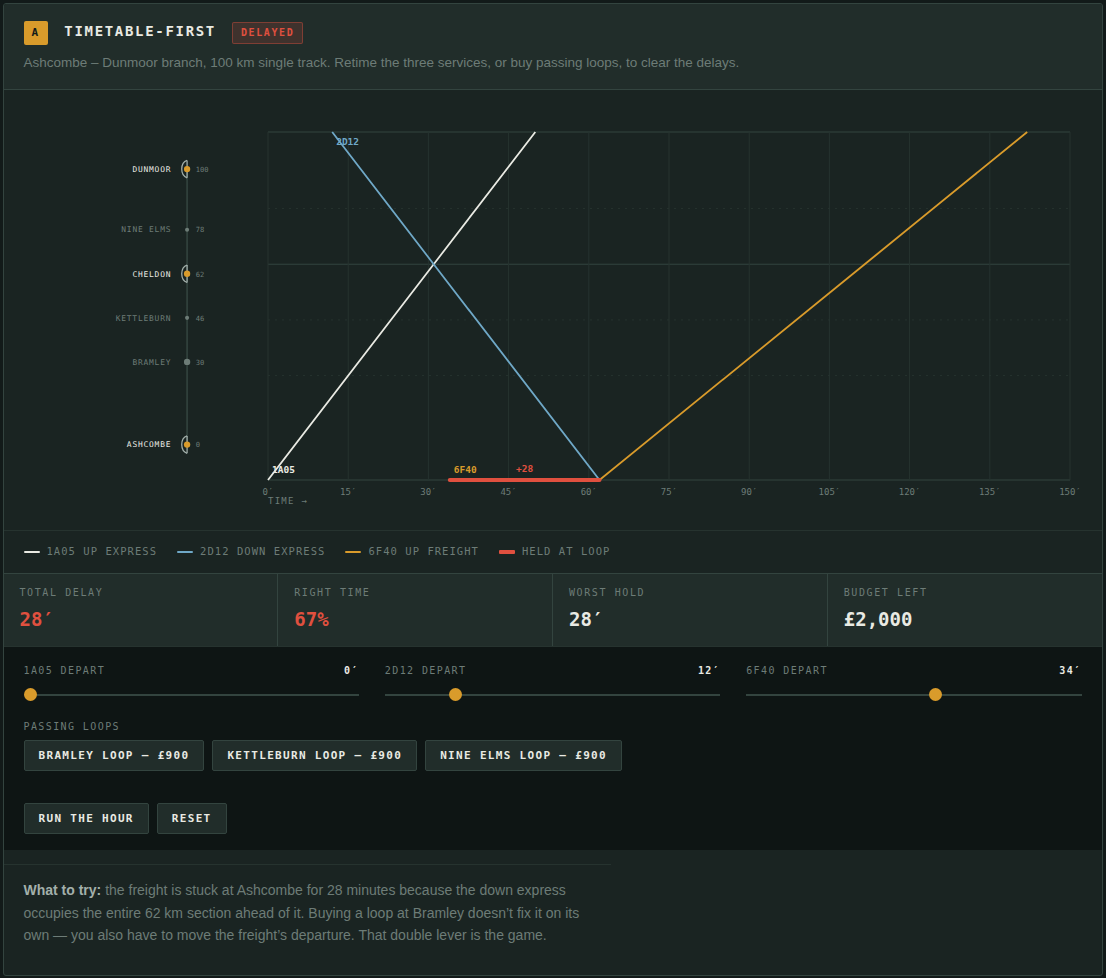Click the HELD AT LOOP legend text
The width and height of the screenshot is (1106, 978).
click(x=566, y=551)
